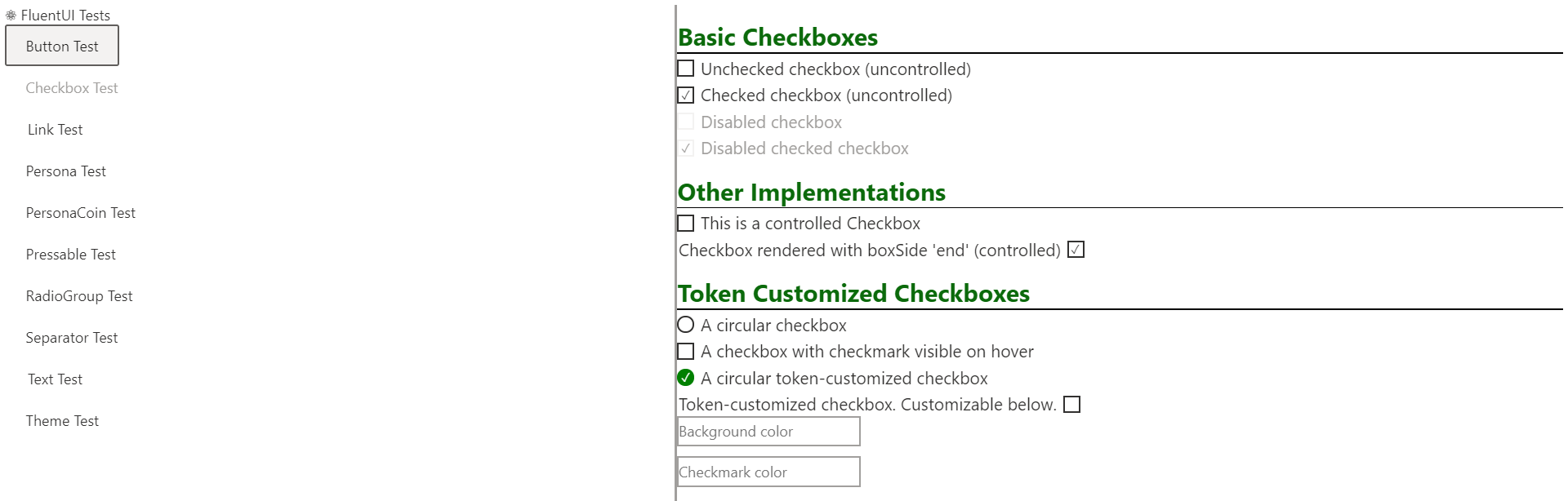The height and width of the screenshot is (501, 1568).
Task: Check the customizable token-customized checkbox
Action: tap(1072, 404)
